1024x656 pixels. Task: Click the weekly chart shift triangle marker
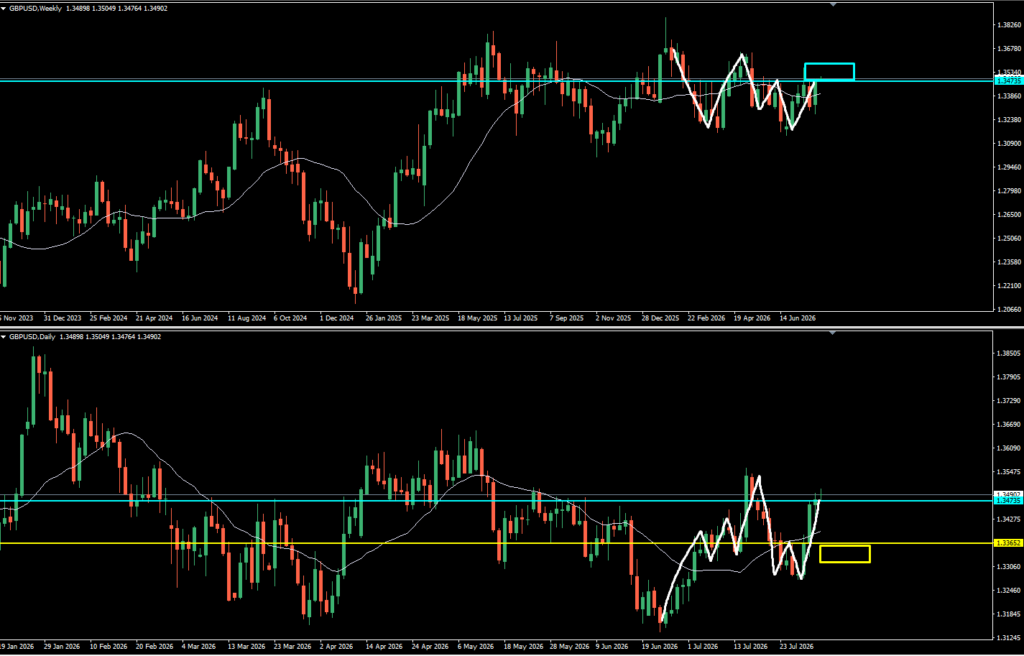coord(832,5)
